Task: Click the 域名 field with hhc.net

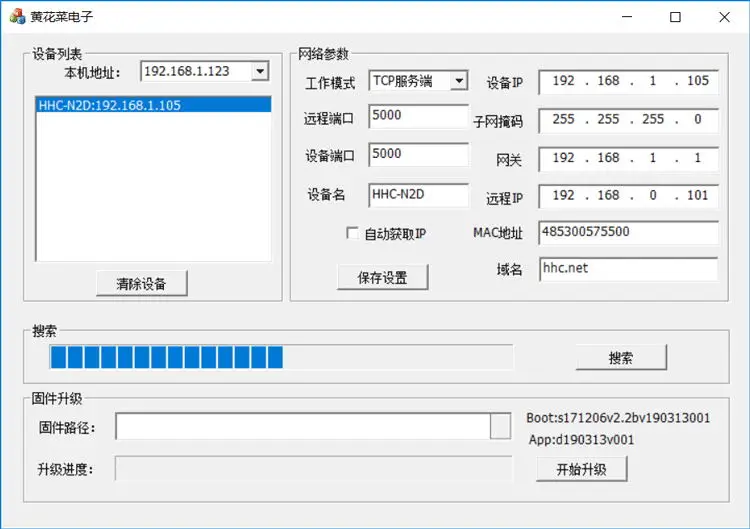Action: pyautogui.click(x=629, y=269)
